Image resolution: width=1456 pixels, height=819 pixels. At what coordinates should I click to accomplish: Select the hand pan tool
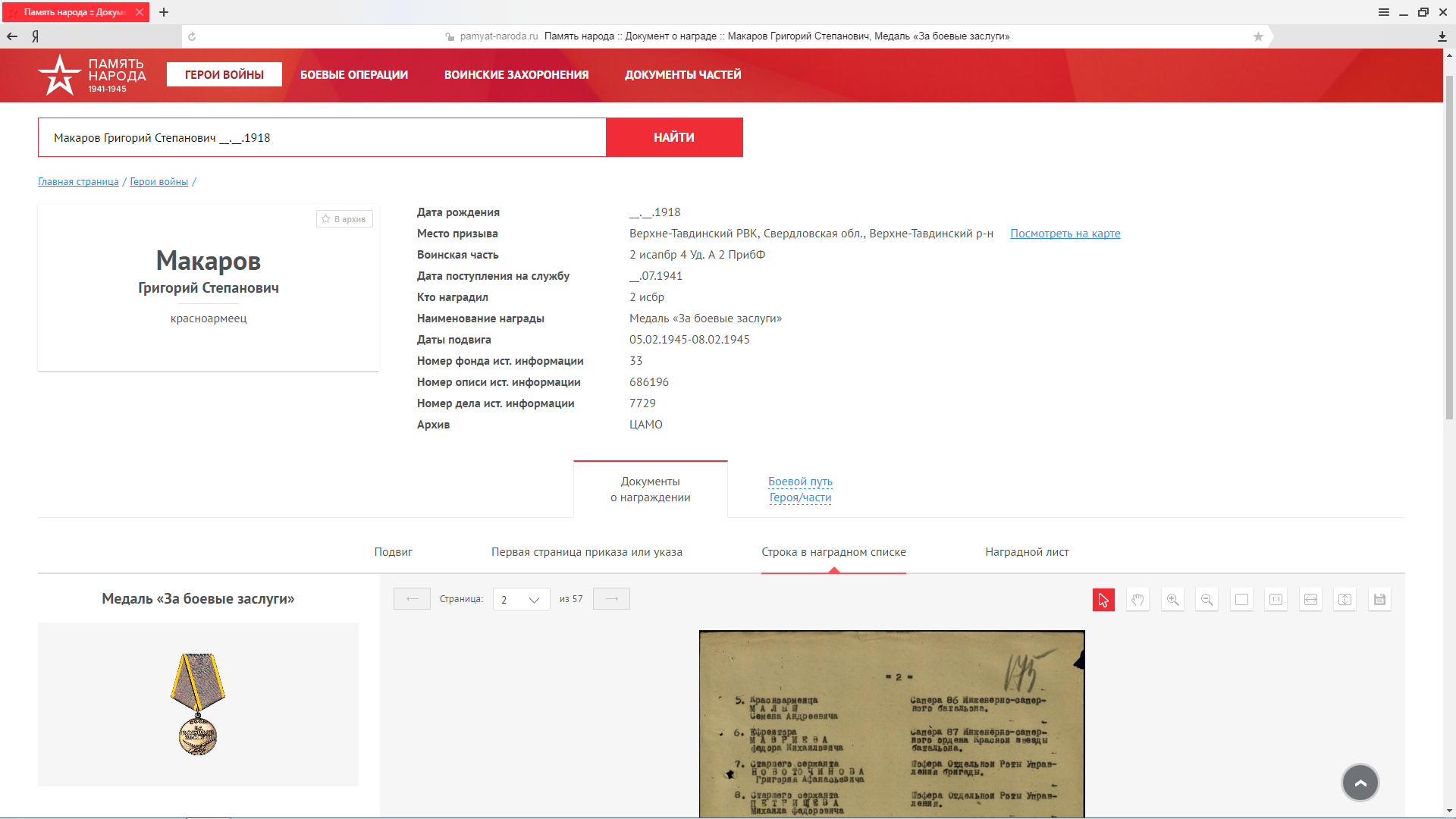[x=1137, y=600]
